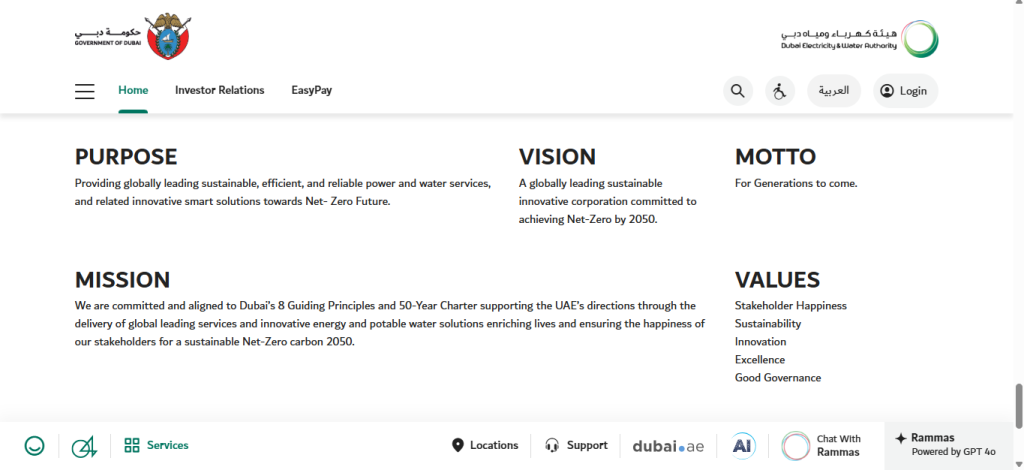Open the hamburger navigation menu
This screenshot has height=470, width=1024.
(x=85, y=91)
